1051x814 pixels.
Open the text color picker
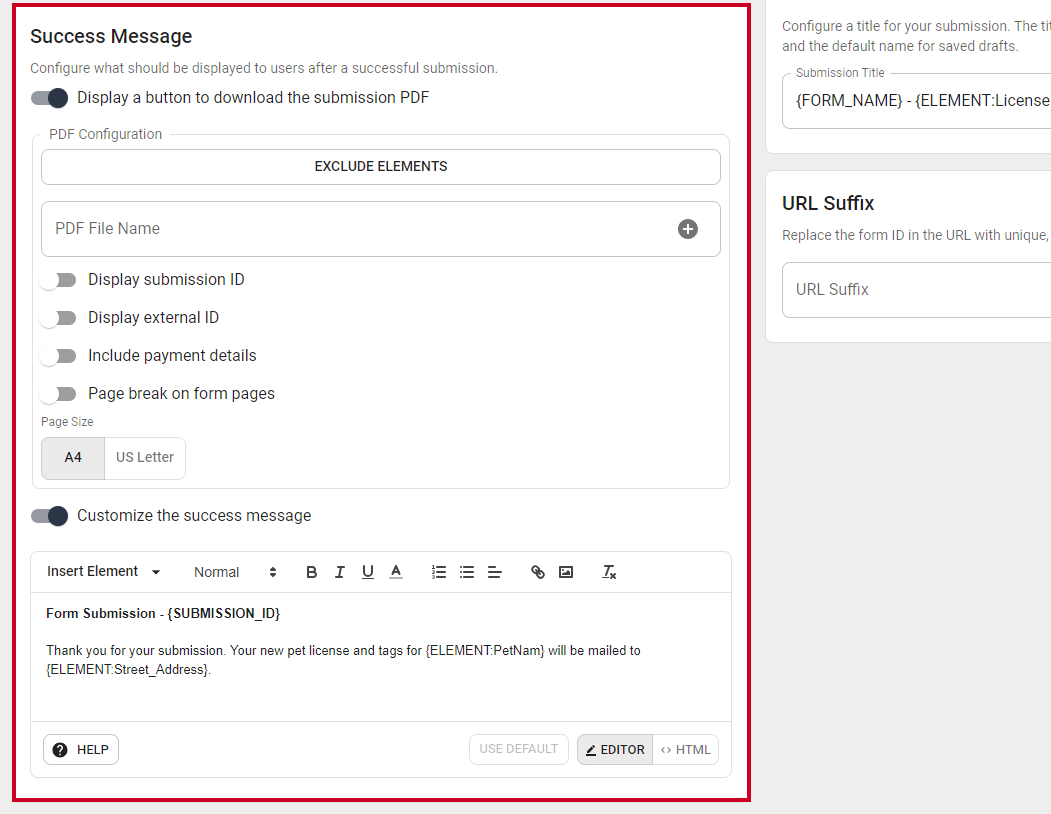(x=395, y=572)
